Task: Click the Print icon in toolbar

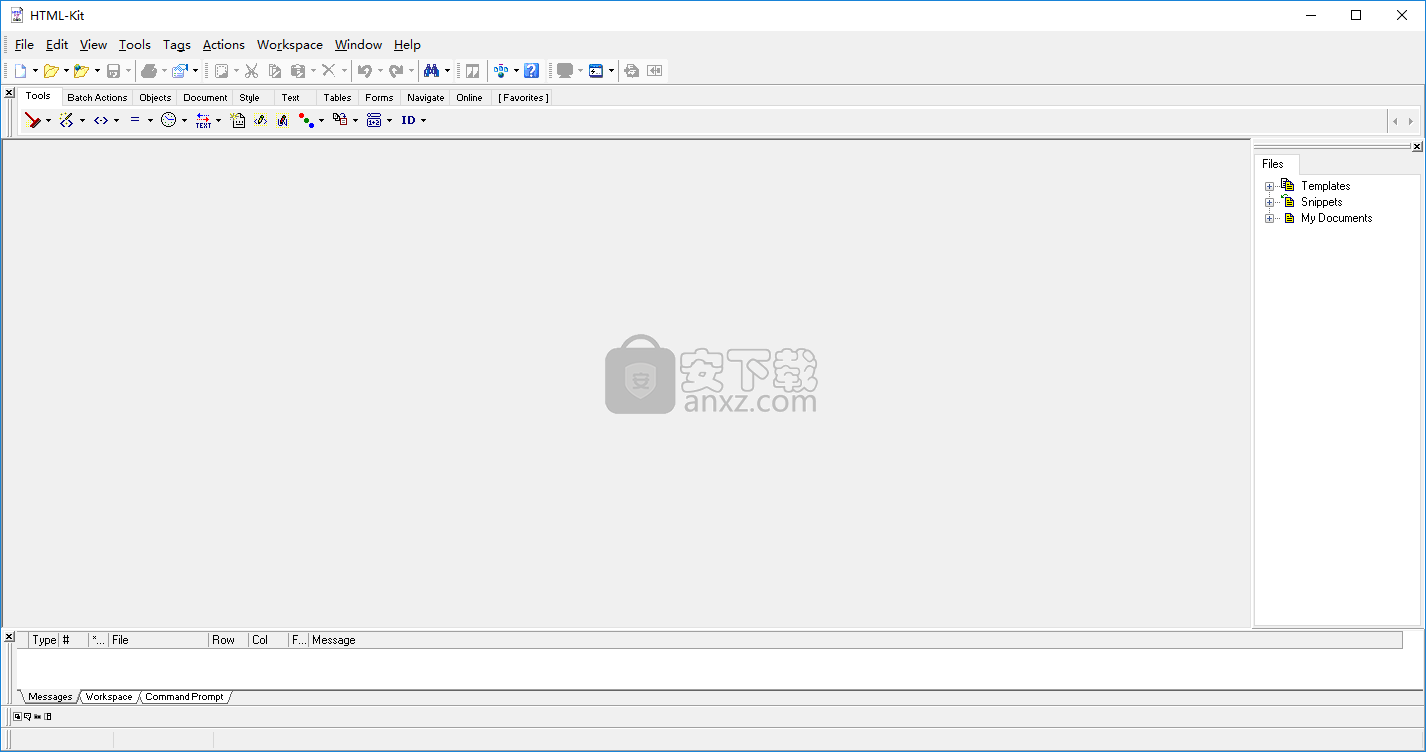Action: (149, 71)
